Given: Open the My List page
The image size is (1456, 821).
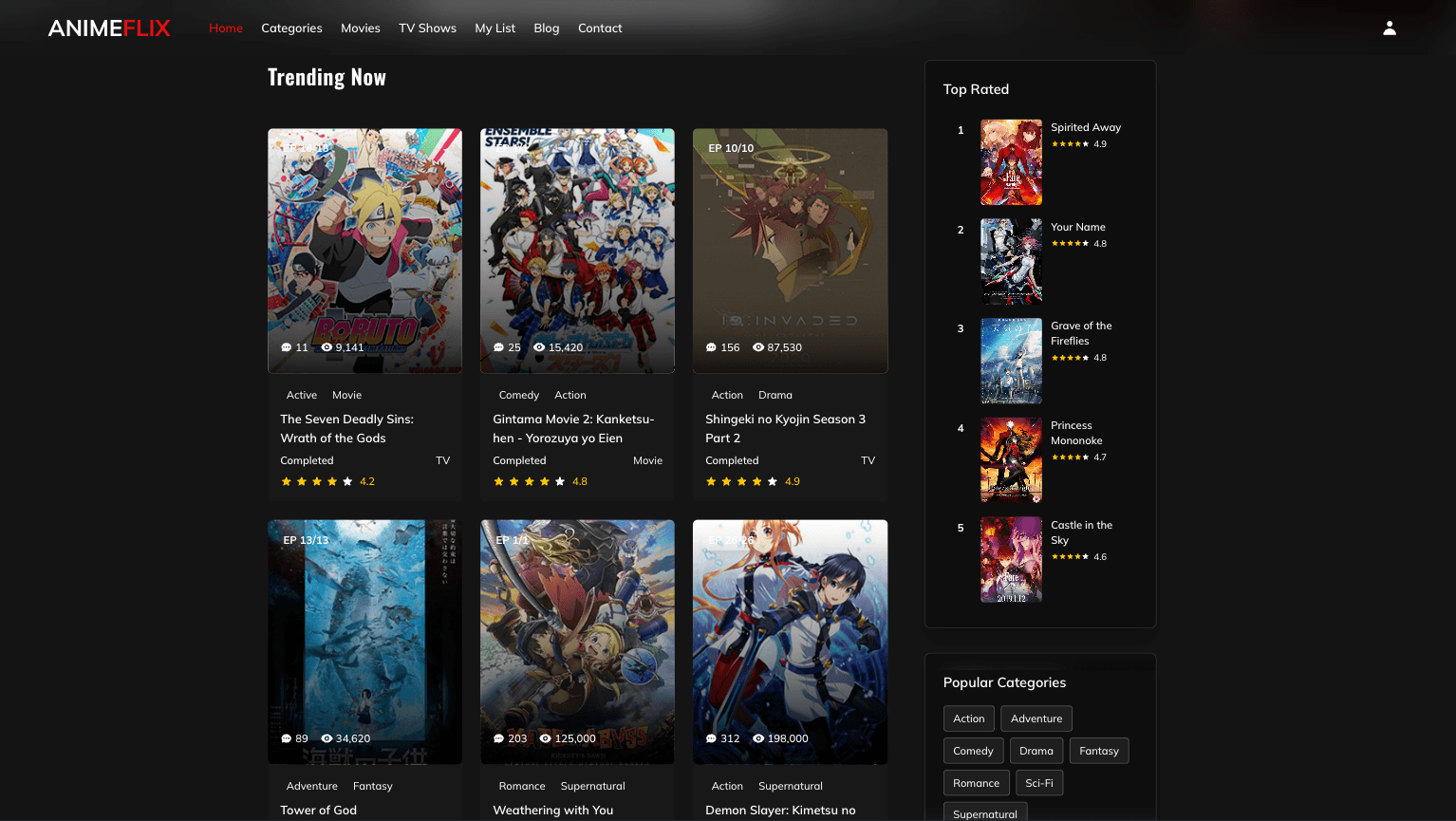Looking at the screenshot, I should pos(495,28).
